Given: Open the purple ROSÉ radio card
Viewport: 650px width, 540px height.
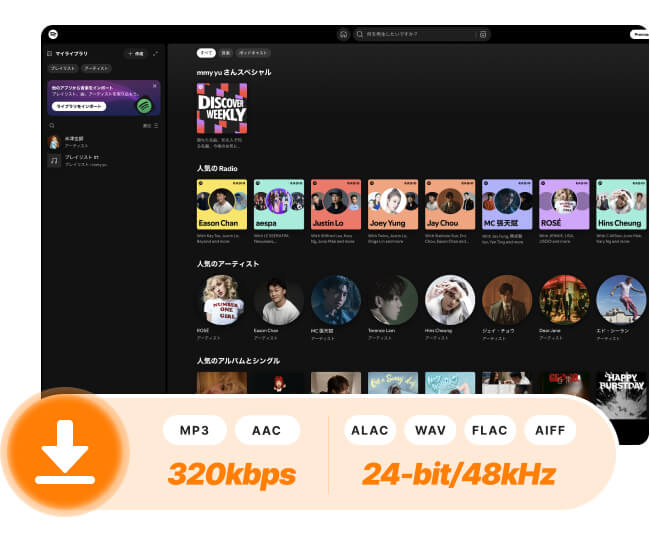Looking at the screenshot, I should pos(564,204).
